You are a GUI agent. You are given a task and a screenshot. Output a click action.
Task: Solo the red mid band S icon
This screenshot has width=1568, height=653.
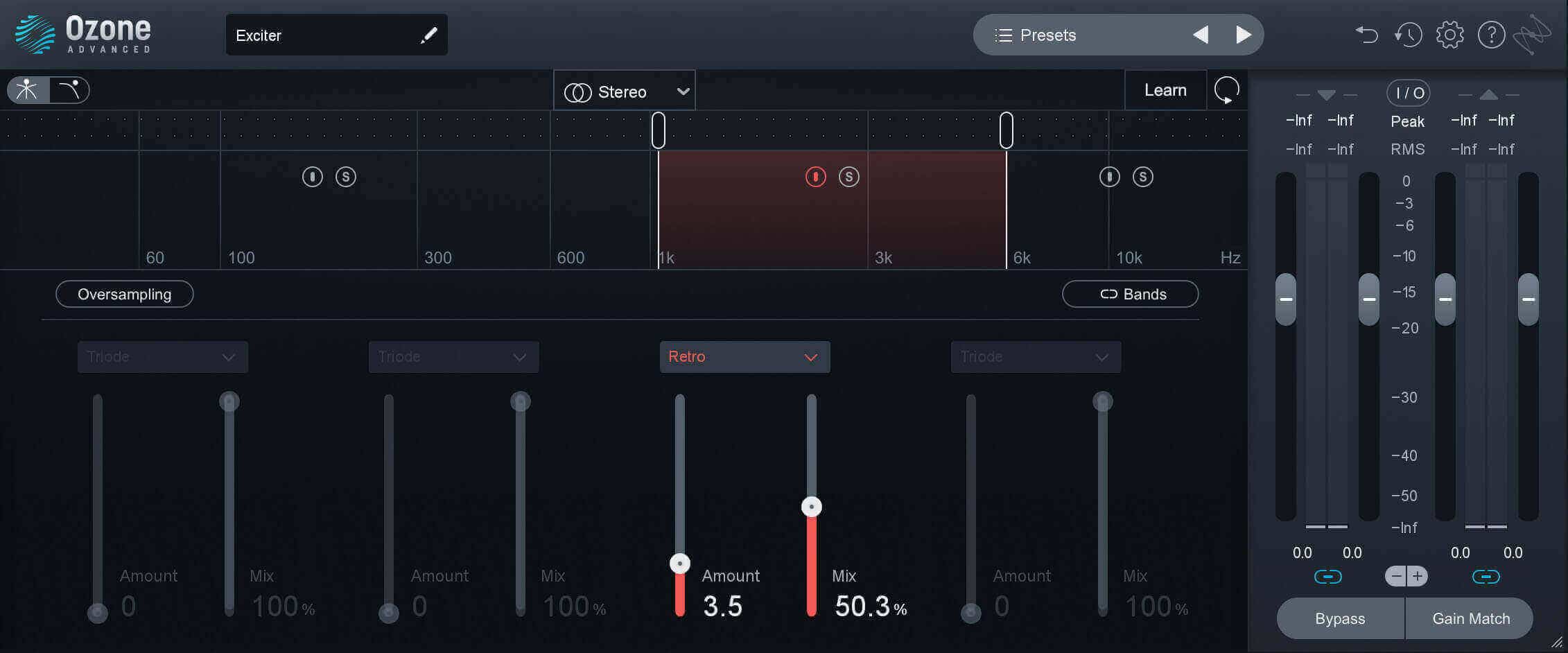pos(849,177)
